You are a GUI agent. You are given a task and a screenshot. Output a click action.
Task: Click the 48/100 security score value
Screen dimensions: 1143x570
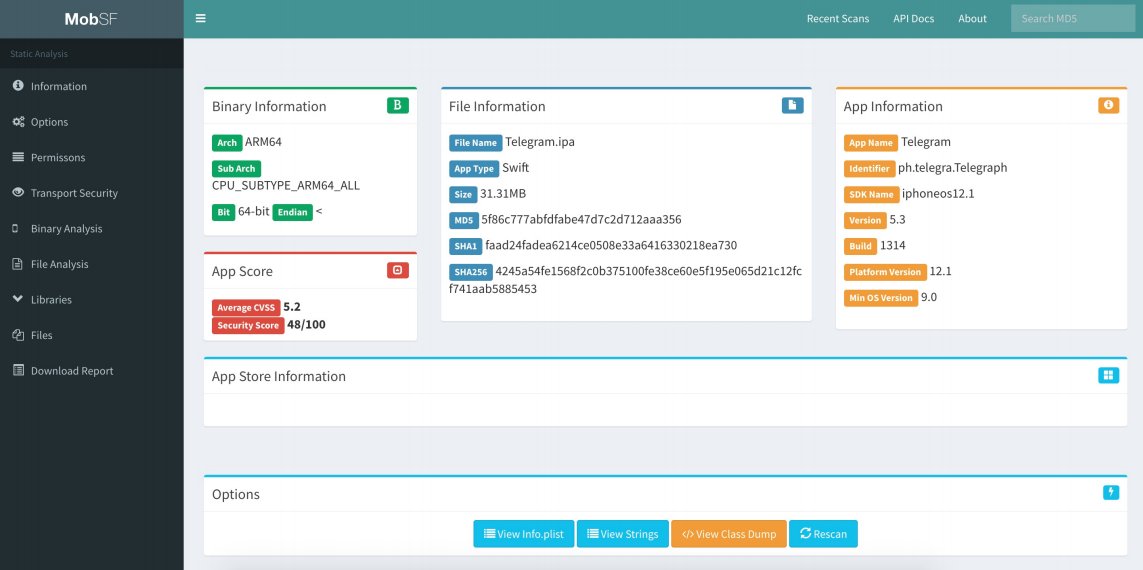coord(306,324)
